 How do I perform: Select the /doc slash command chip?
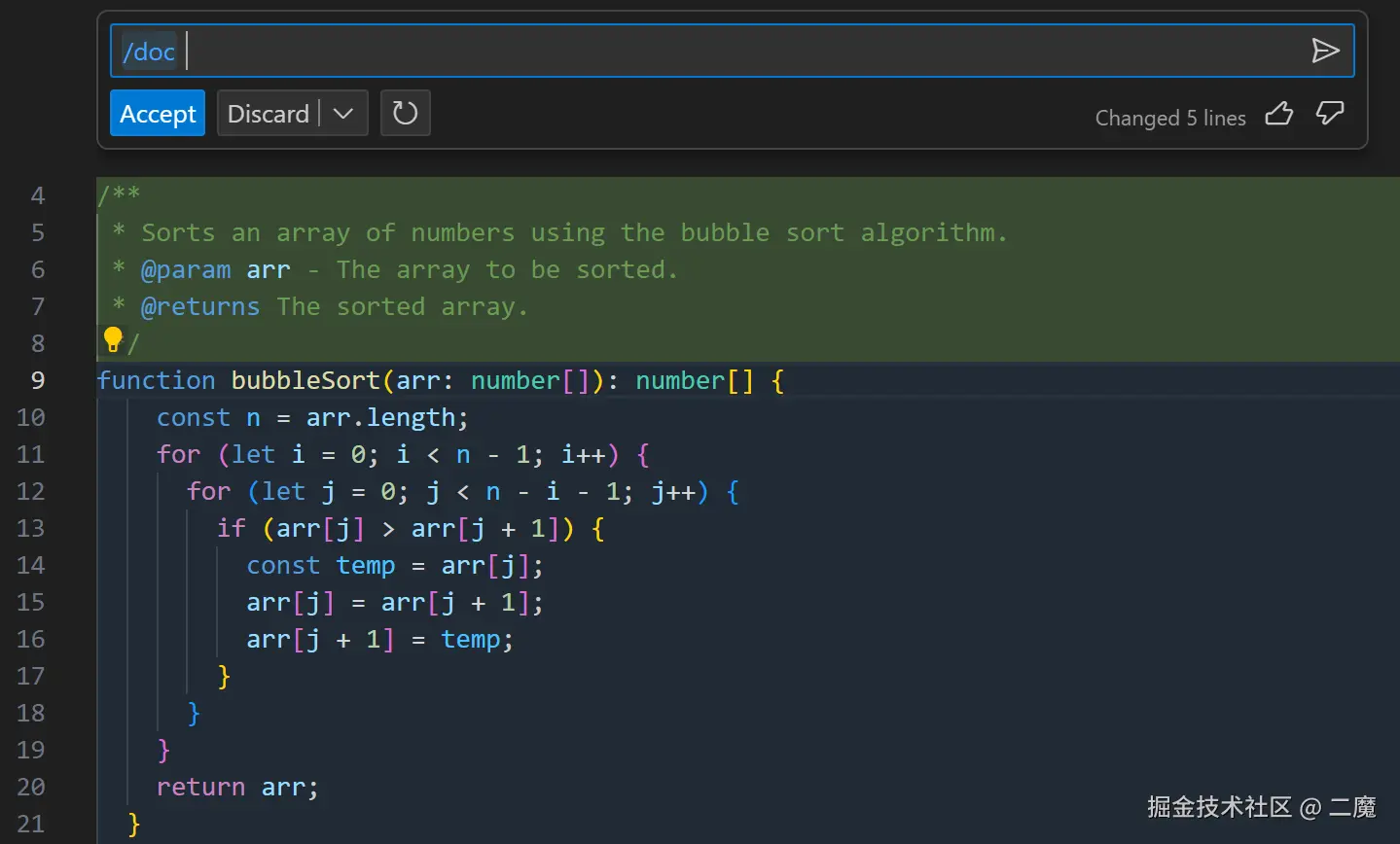tap(147, 51)
